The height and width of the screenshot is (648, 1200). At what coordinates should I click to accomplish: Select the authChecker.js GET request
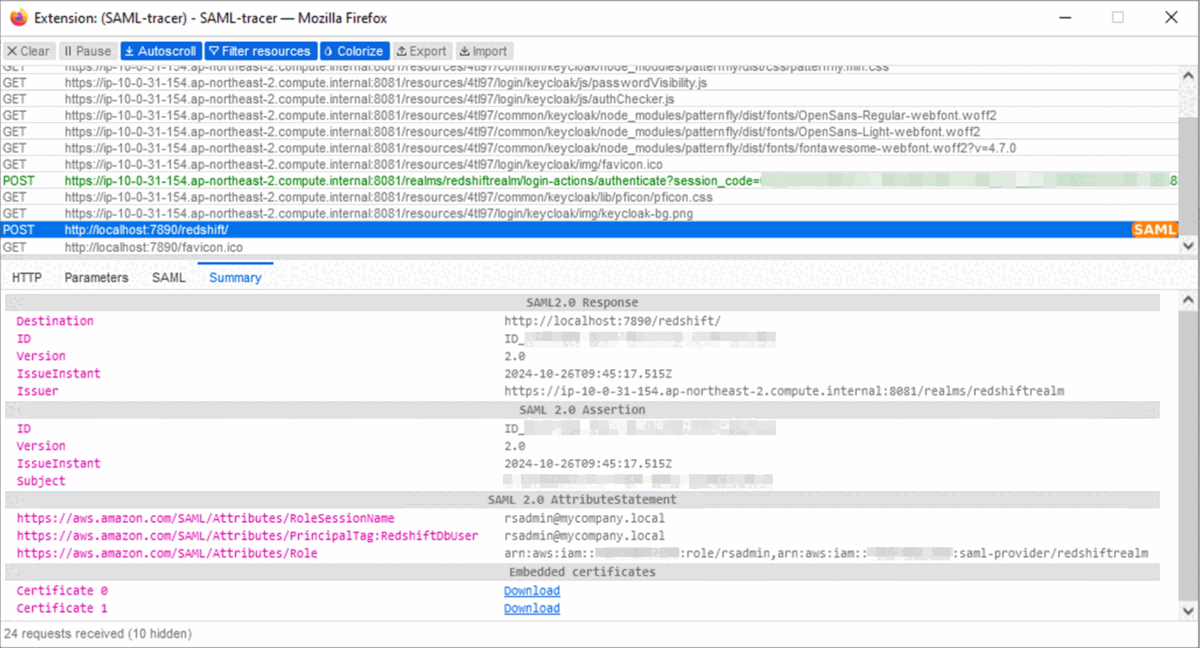coord(590,99)
